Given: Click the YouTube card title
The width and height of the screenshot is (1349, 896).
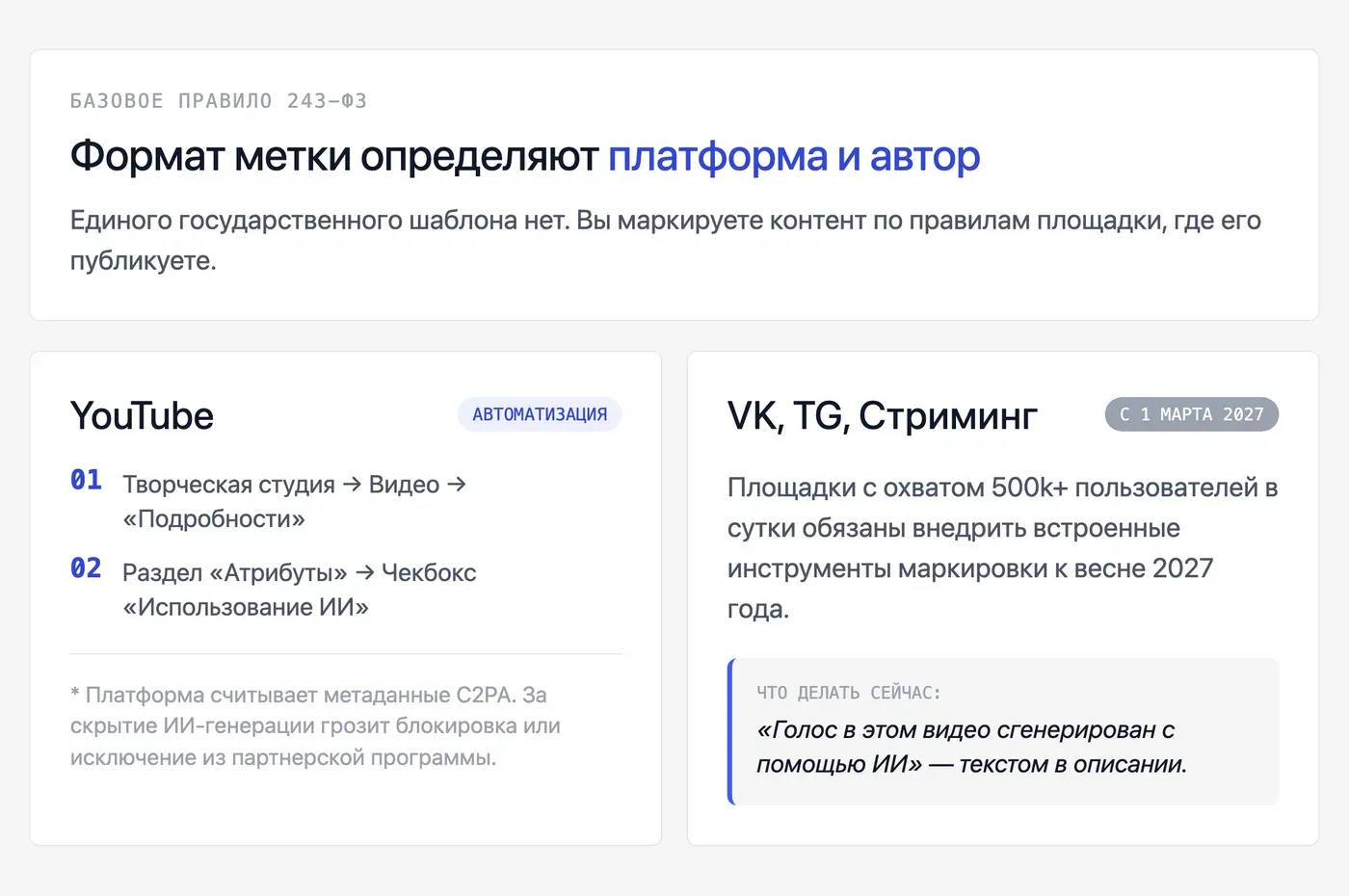Looking at the screenshot, I should 143,416.
